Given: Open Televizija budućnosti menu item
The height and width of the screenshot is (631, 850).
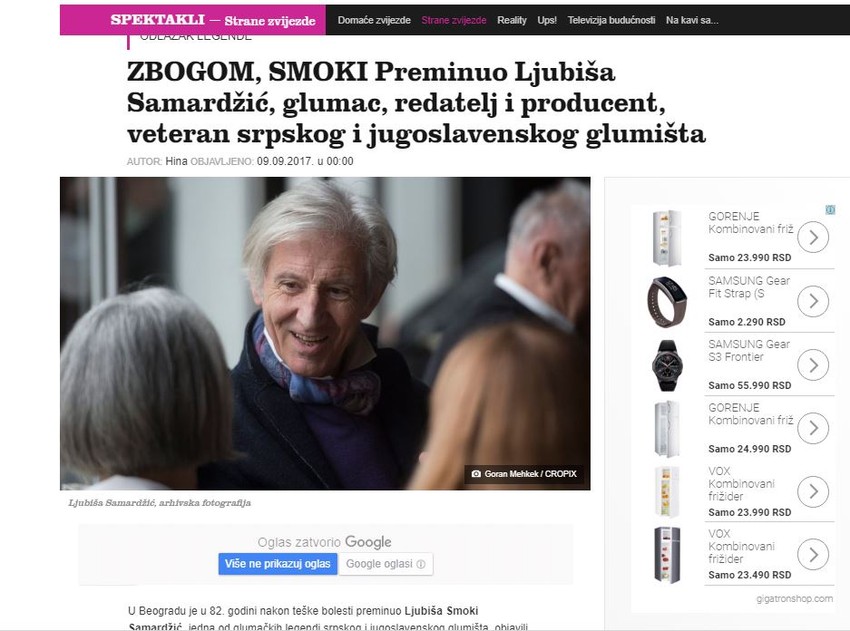Looking at the screenshot, I should [611, 20].
